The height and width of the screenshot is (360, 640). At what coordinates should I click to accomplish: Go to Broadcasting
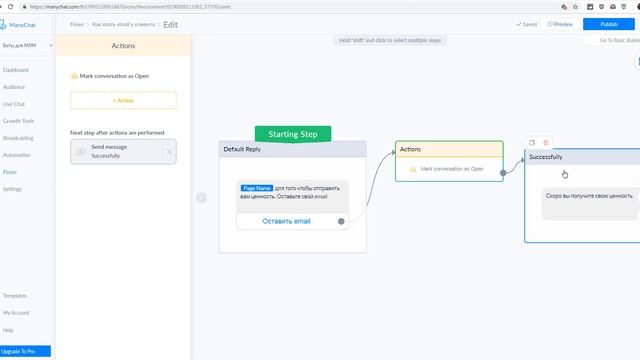18,138
